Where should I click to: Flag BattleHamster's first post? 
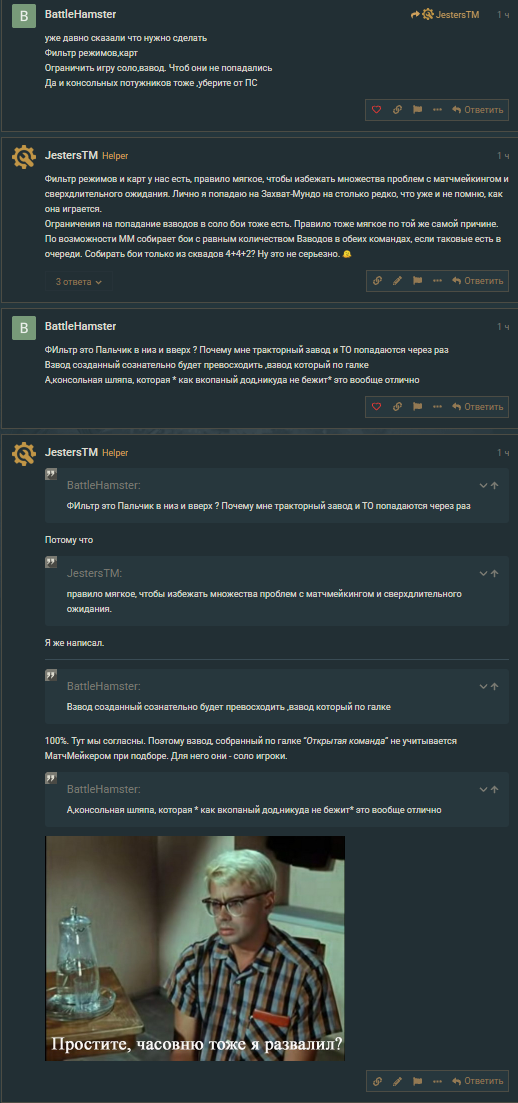tap(417, 110)
